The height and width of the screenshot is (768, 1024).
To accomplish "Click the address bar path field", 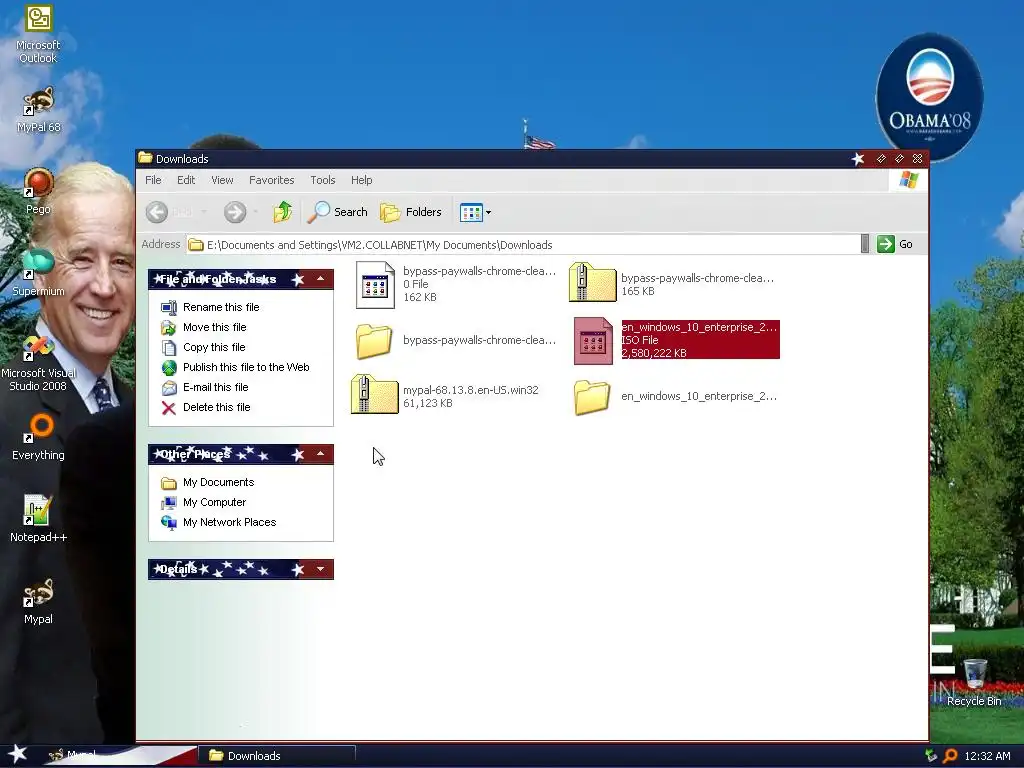I will coord(523,245).
